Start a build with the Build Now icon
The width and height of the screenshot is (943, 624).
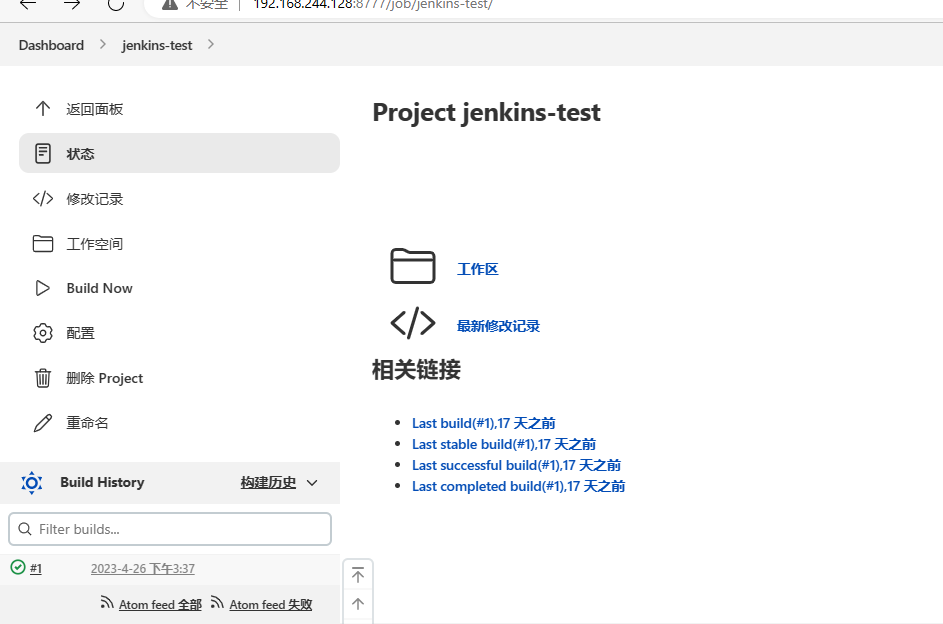coord(42,288)
